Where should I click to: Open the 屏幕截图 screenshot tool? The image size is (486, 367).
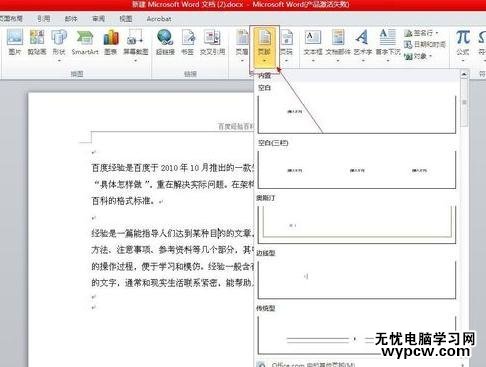(135, 45)
